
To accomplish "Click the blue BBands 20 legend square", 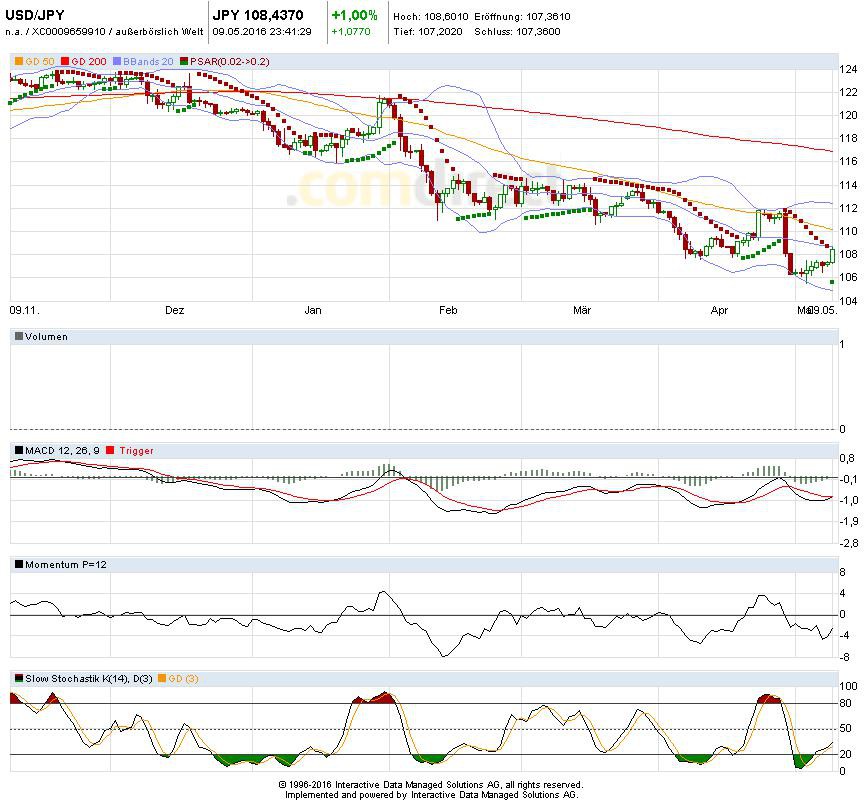I will coord(118,62).
